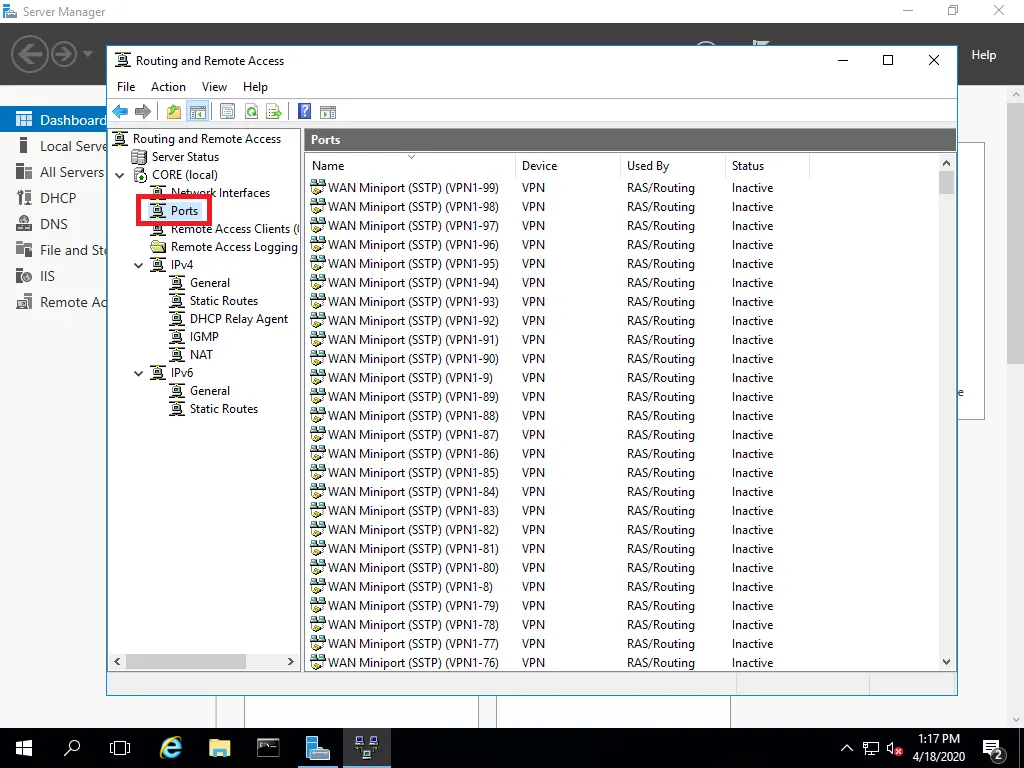This screenshot has width=1024, height=768.
Task: Collapse the IPv4 tree node
Action: coord(139,265)
